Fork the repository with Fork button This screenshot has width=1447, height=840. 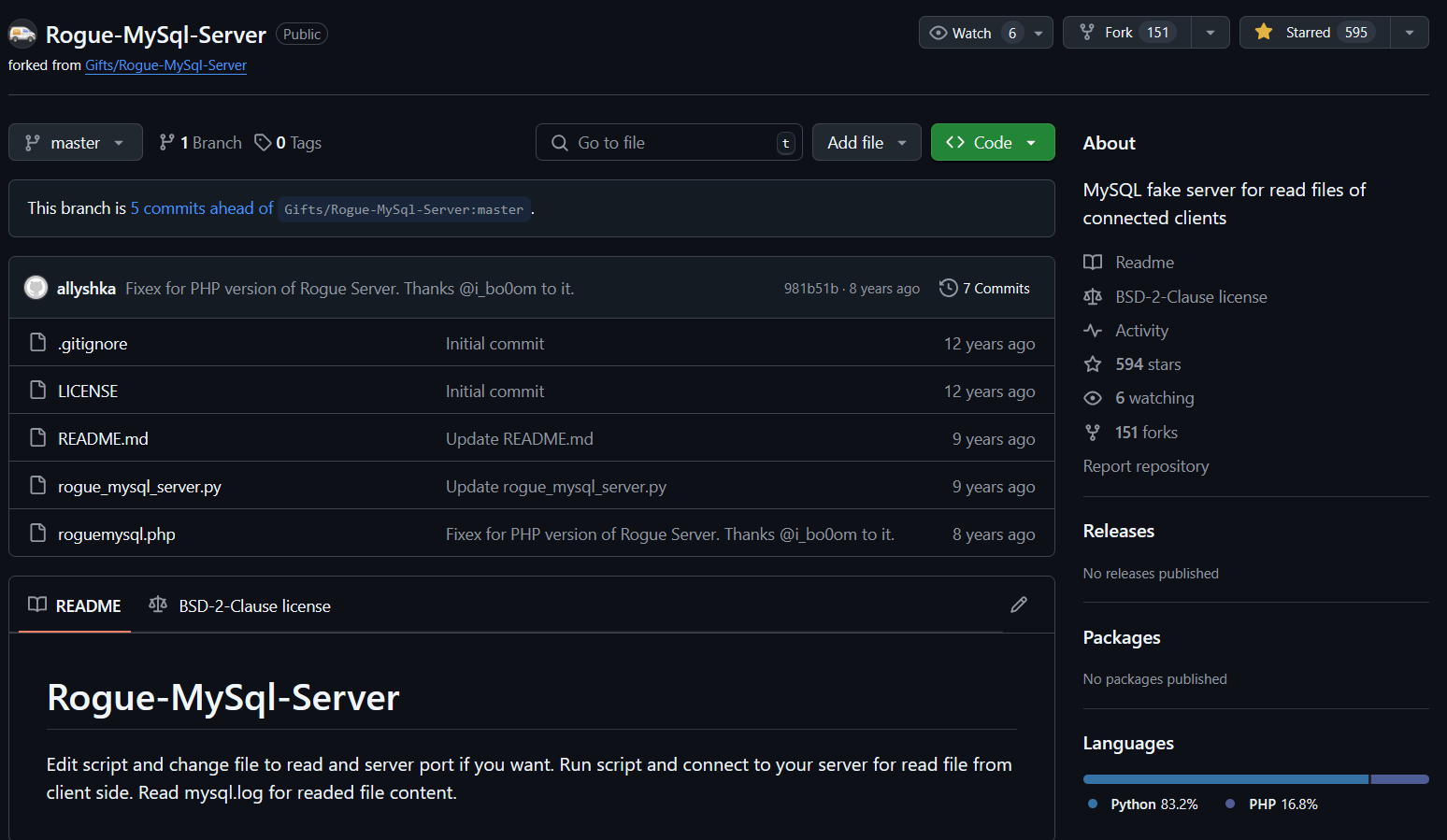(x=1127, y=33)
